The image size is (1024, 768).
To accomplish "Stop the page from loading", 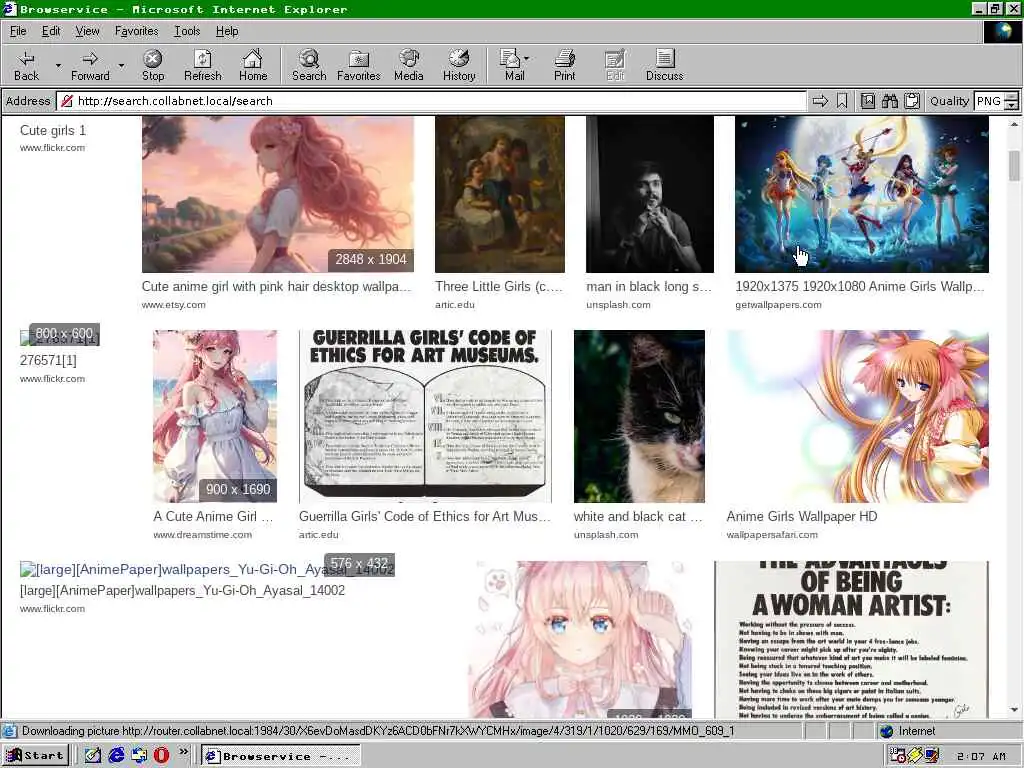I will 153,65.
